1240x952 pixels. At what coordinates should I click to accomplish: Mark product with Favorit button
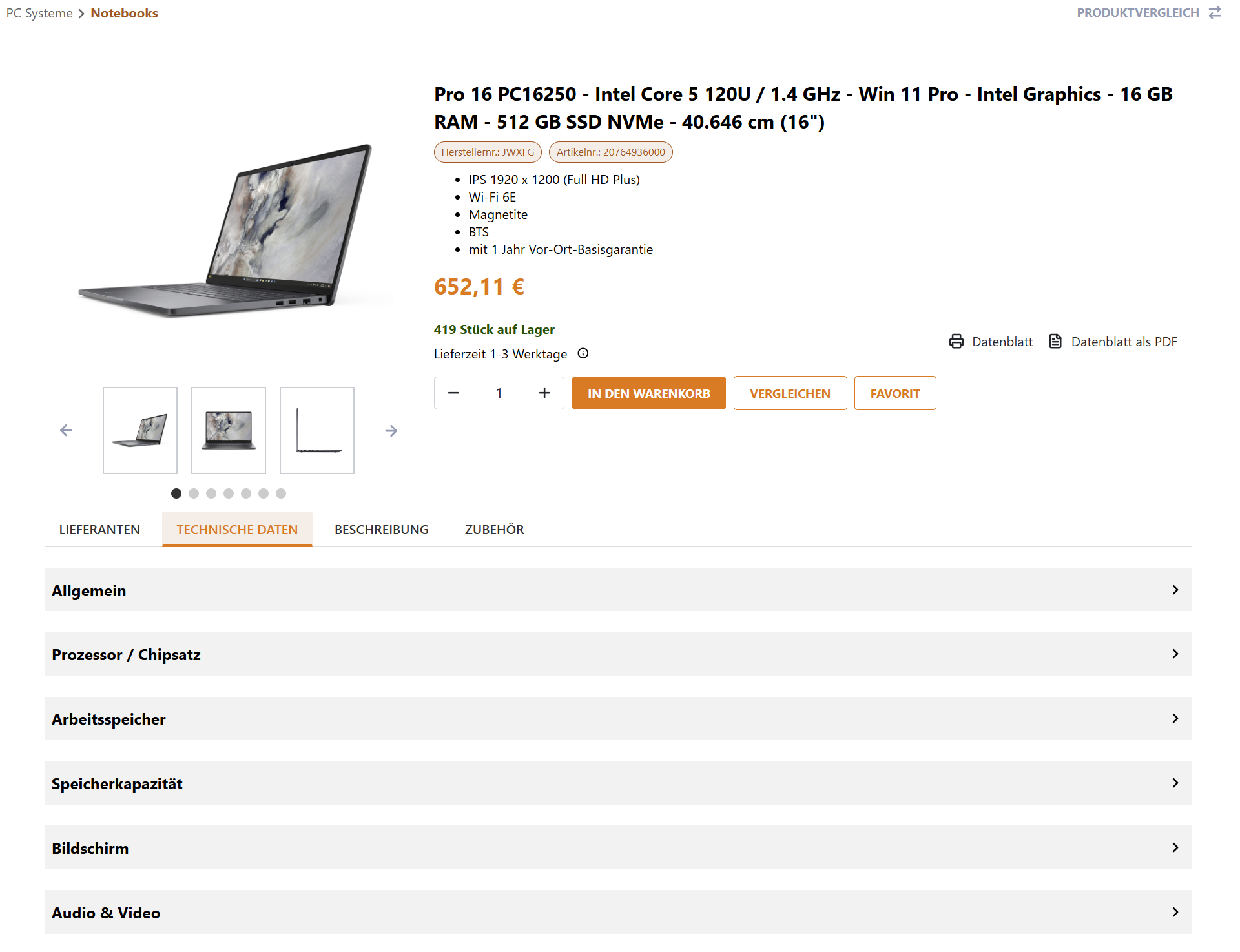(895, 393)
